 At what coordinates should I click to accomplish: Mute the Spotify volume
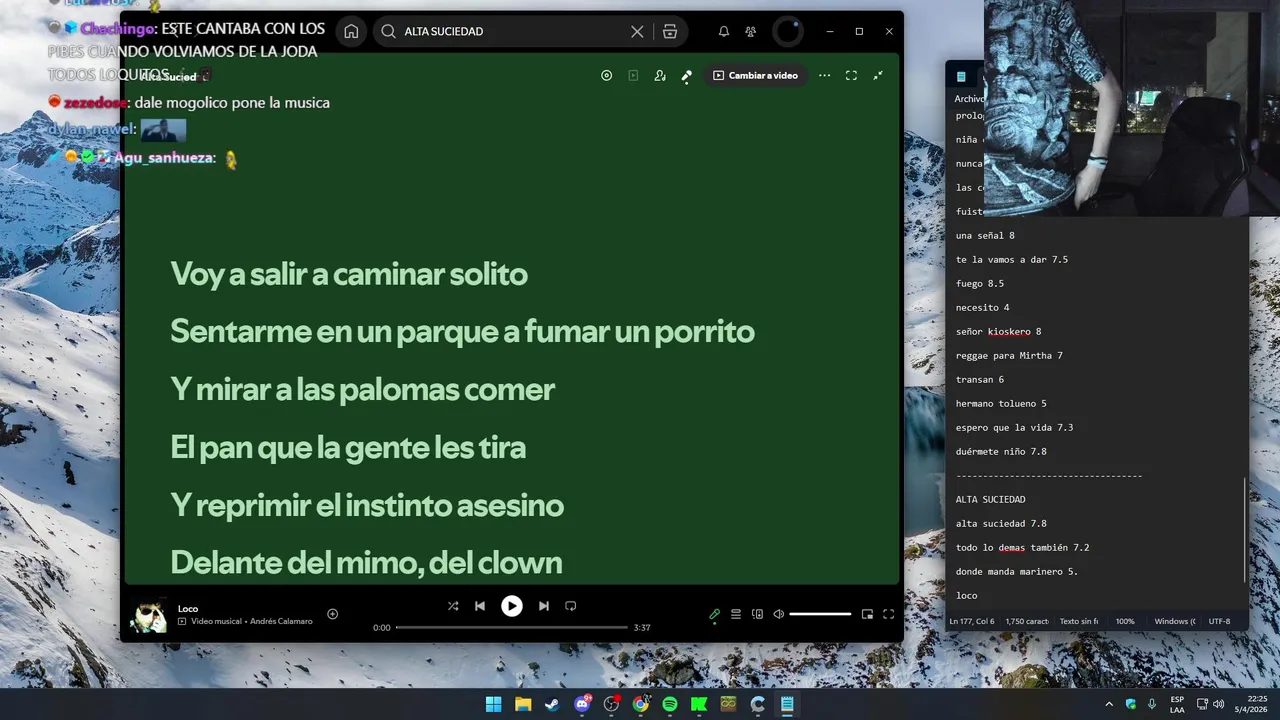(779, 614)
